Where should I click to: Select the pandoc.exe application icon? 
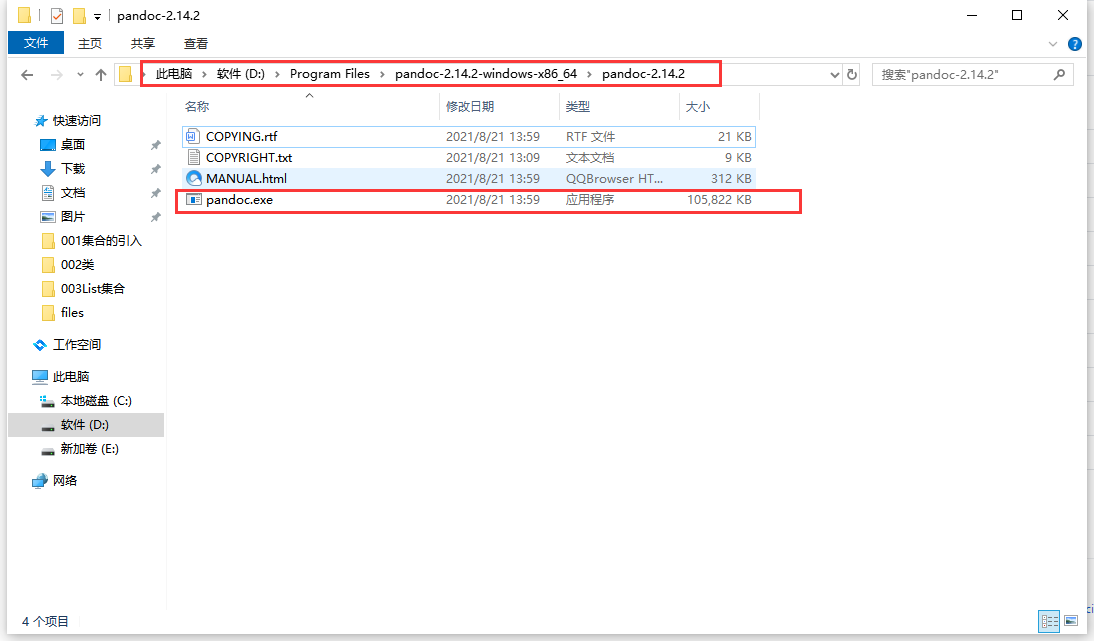point(193,199)
